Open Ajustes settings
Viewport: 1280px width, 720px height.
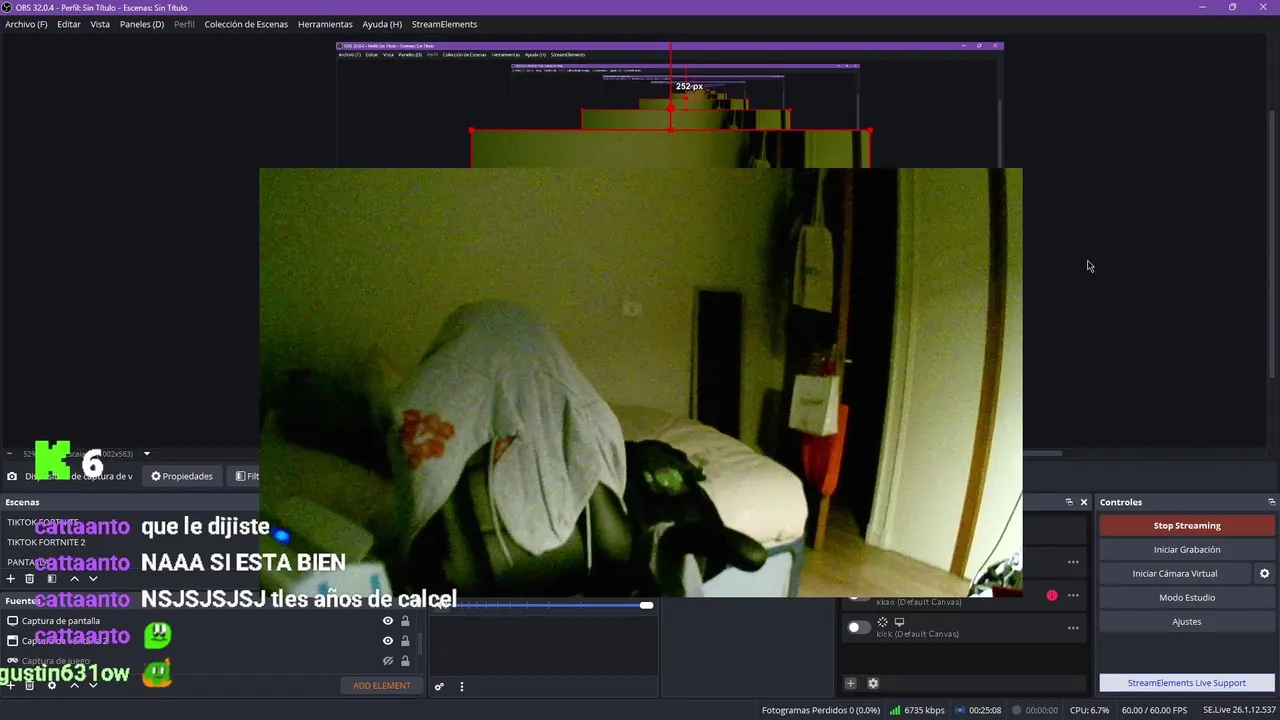pyautogui.click(x=1187, y=622)
